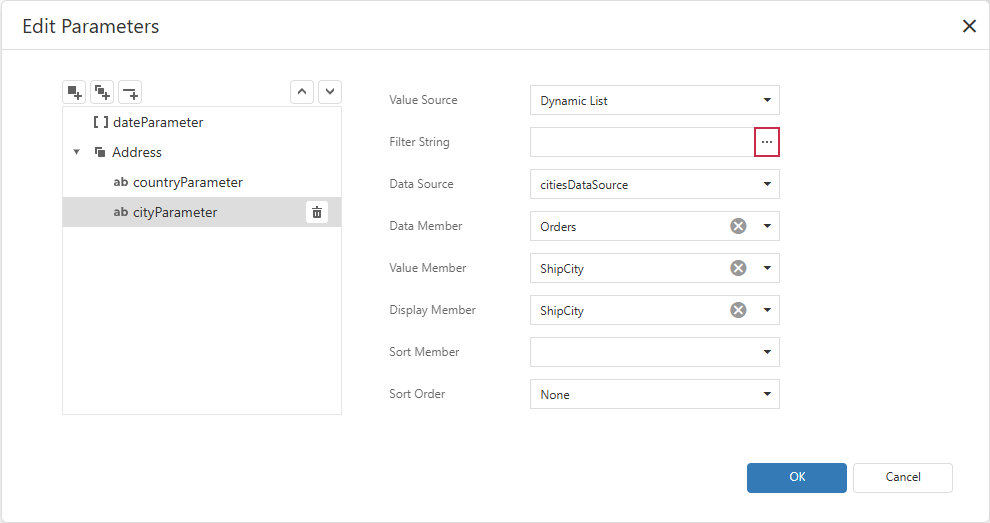Clear the Value Member ShipCity value
Screen dimensions: 990x523
(x=738, y=268)
